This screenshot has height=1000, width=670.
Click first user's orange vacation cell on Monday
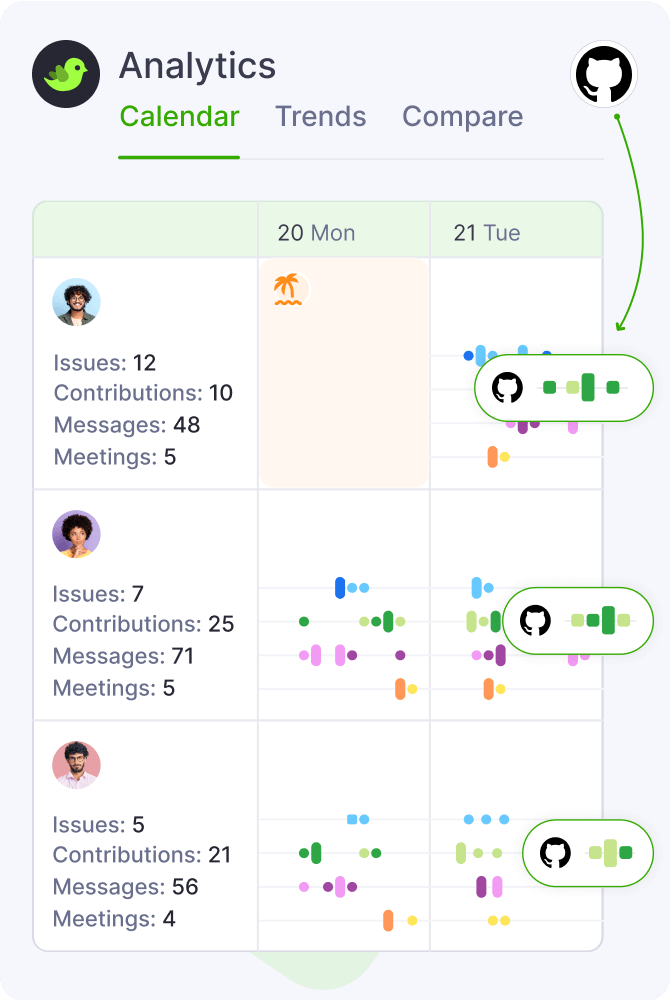point(344,400)
